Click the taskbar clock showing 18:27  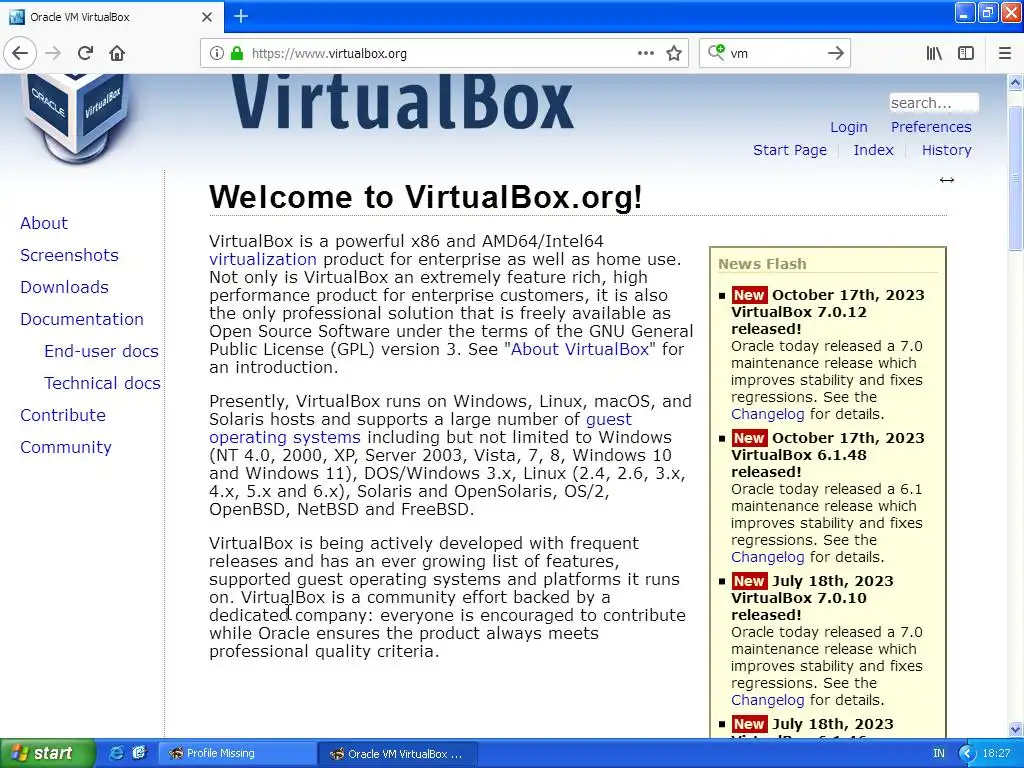996,754
